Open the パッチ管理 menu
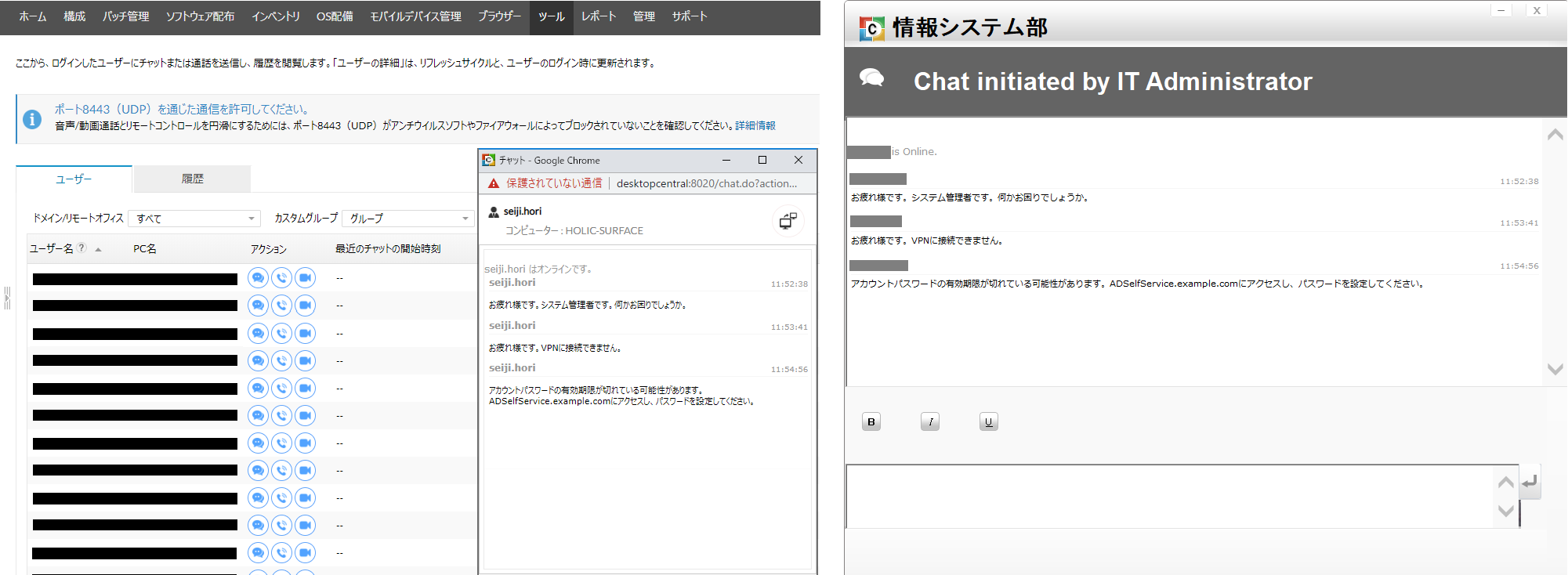 click(x=125, y=16)
